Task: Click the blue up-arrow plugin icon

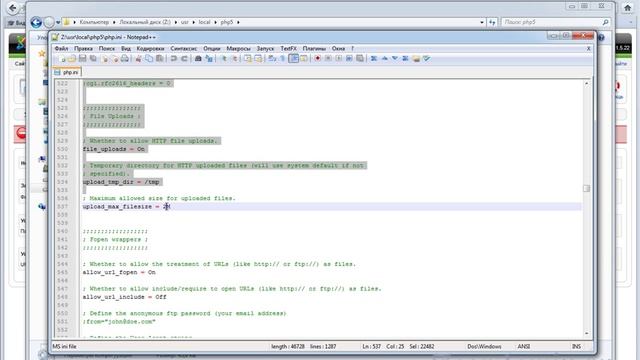Action: (x=384, y=59)
